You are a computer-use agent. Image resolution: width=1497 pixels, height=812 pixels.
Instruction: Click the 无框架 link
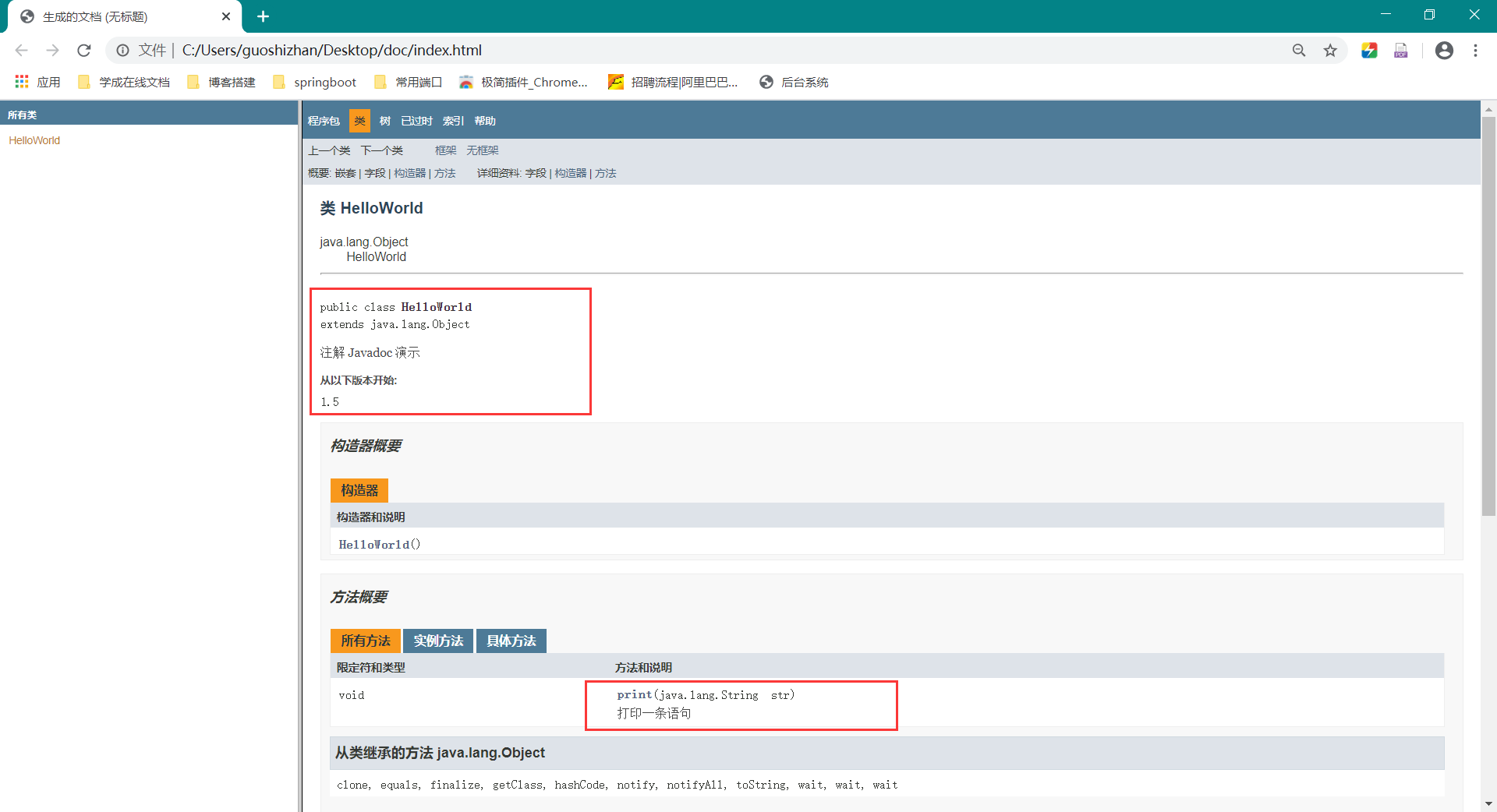pyautogui.click(x=483, y=150)
